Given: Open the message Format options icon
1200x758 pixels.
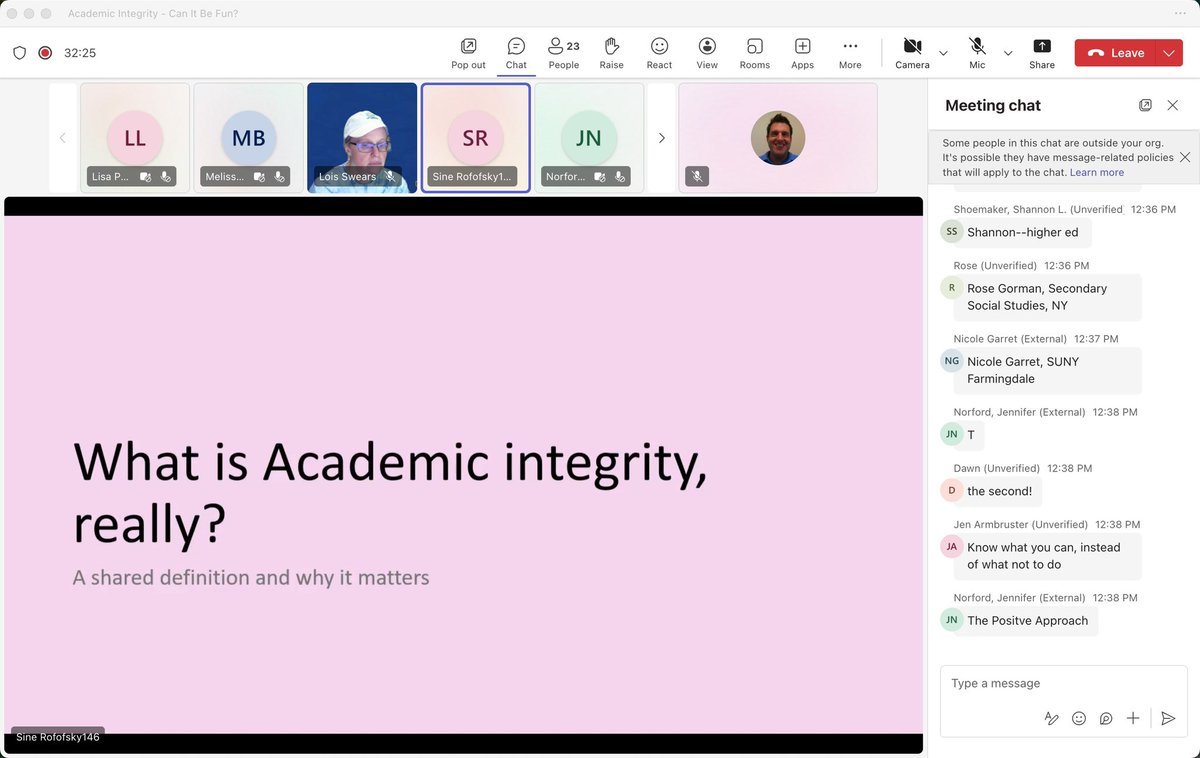Looking at the screenshot, I should click(x=1051, y=718).
